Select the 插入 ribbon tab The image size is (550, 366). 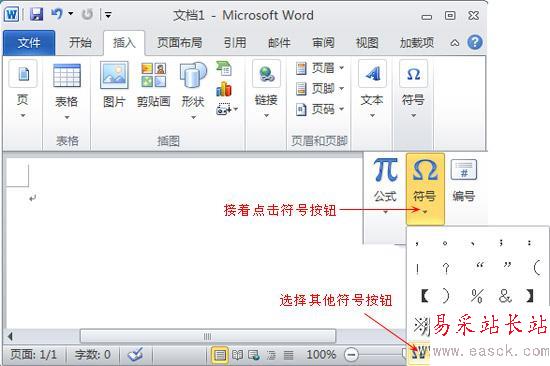coord(124,43)
